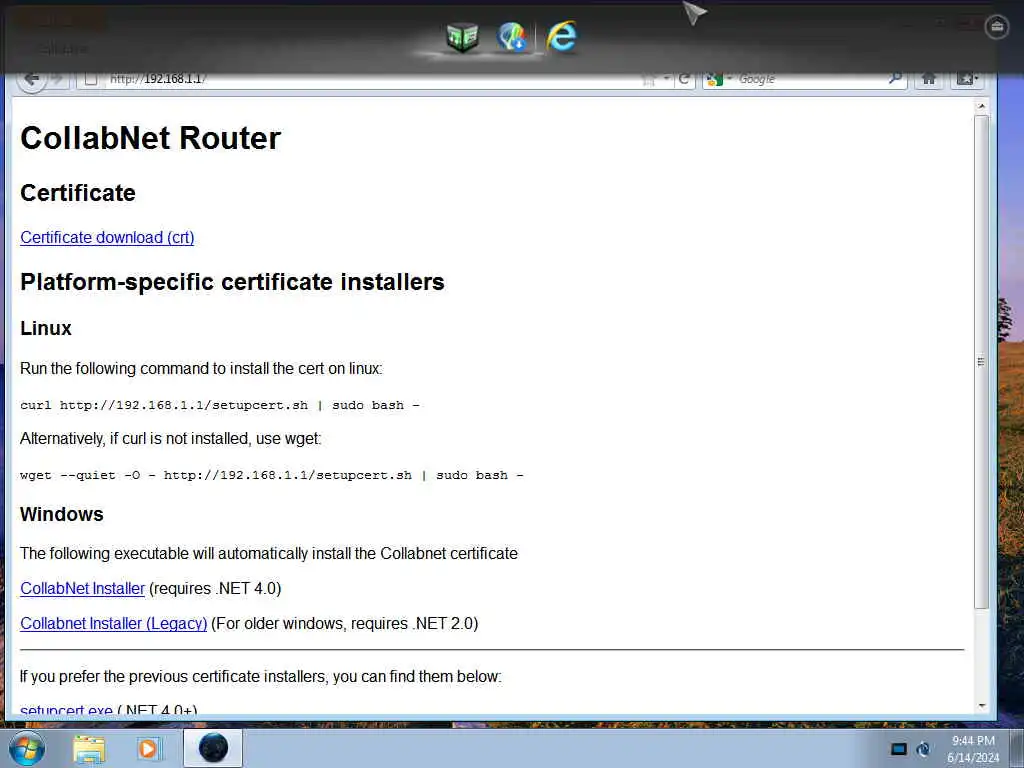This screenshot has width=1024, height=768.
Task: Switch to the active browser taskbar button
Action: tap(213, 748)
